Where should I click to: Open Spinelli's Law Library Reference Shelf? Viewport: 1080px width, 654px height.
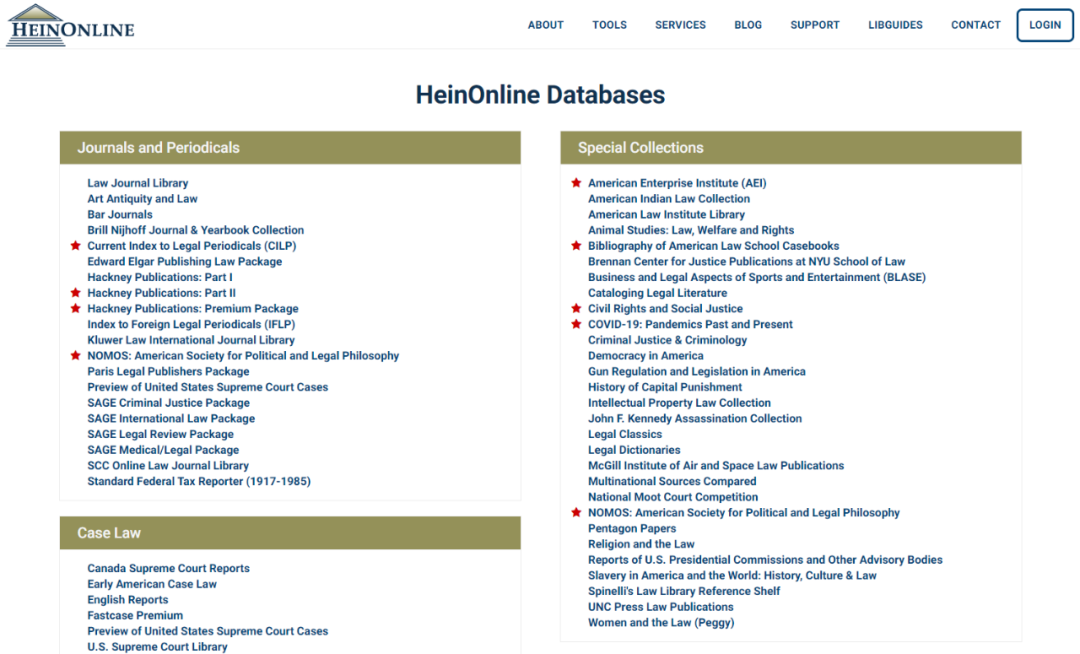[x=684, y=591]
